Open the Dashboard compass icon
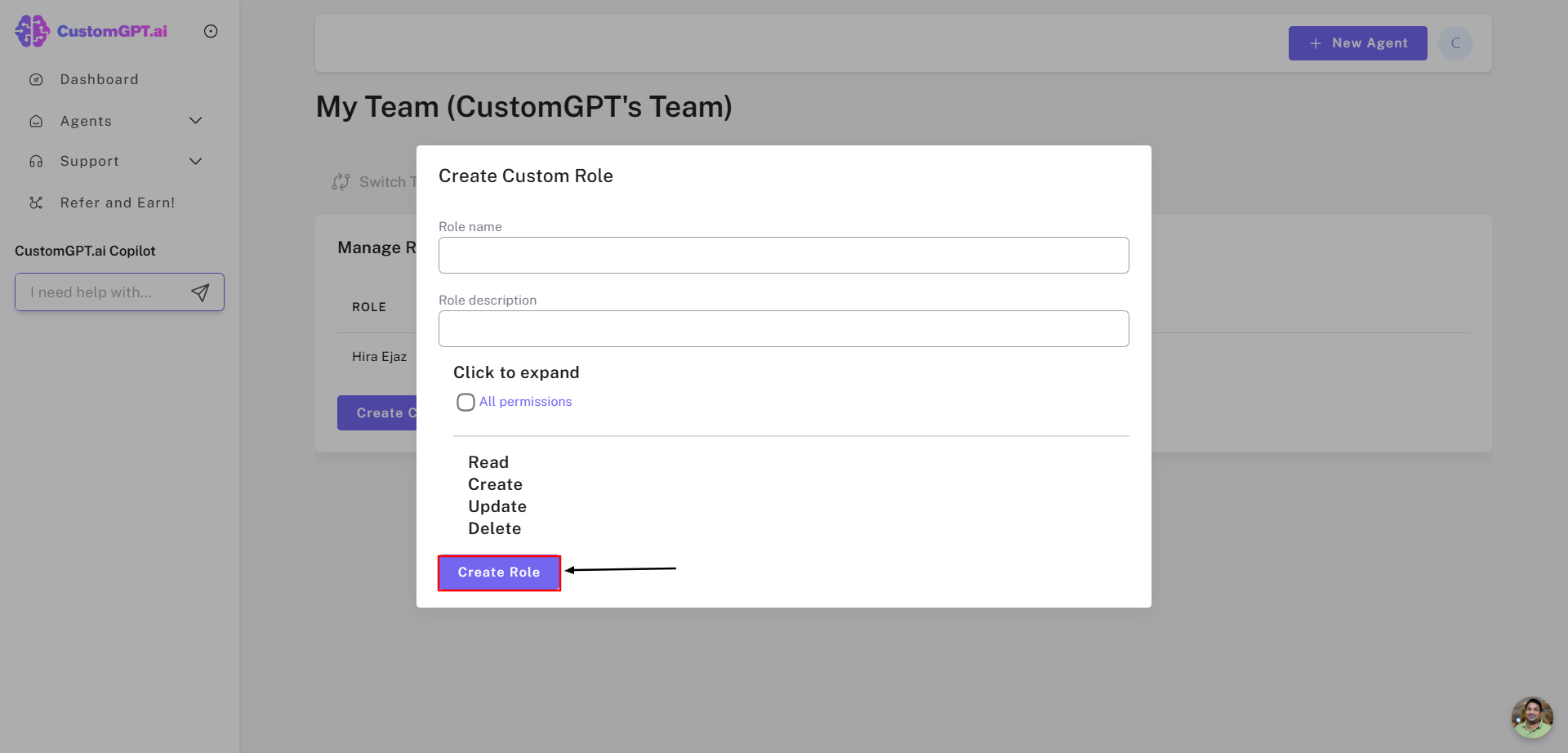The width and height of the screenshot is (1568, 753). [x=36, y=79]
